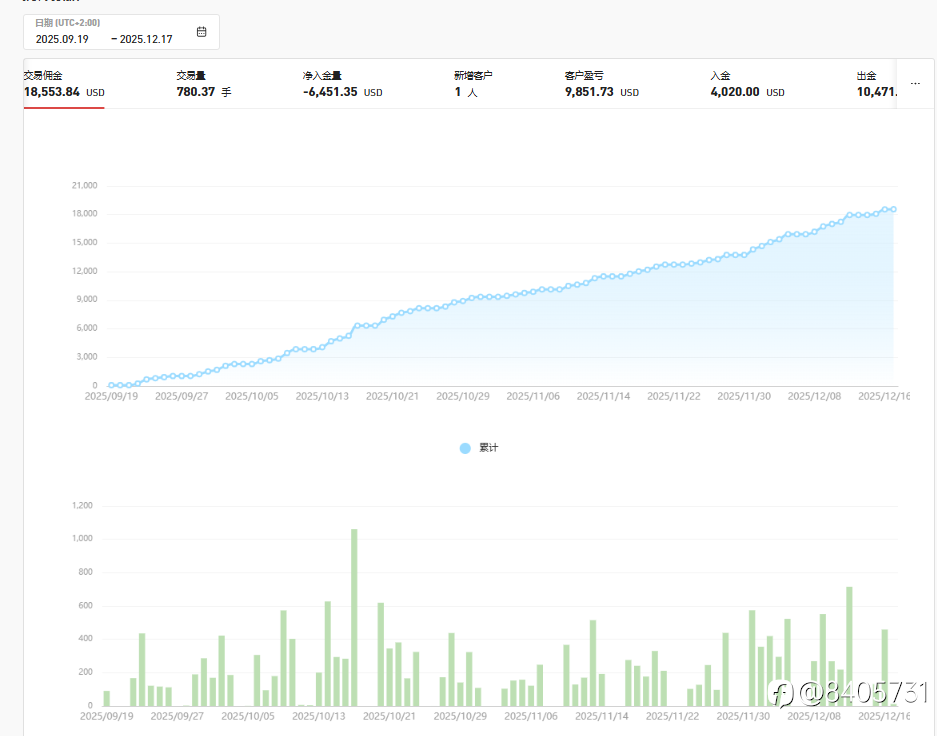
Task: Select the 出金 metric tab
Action: pos(877,84)
